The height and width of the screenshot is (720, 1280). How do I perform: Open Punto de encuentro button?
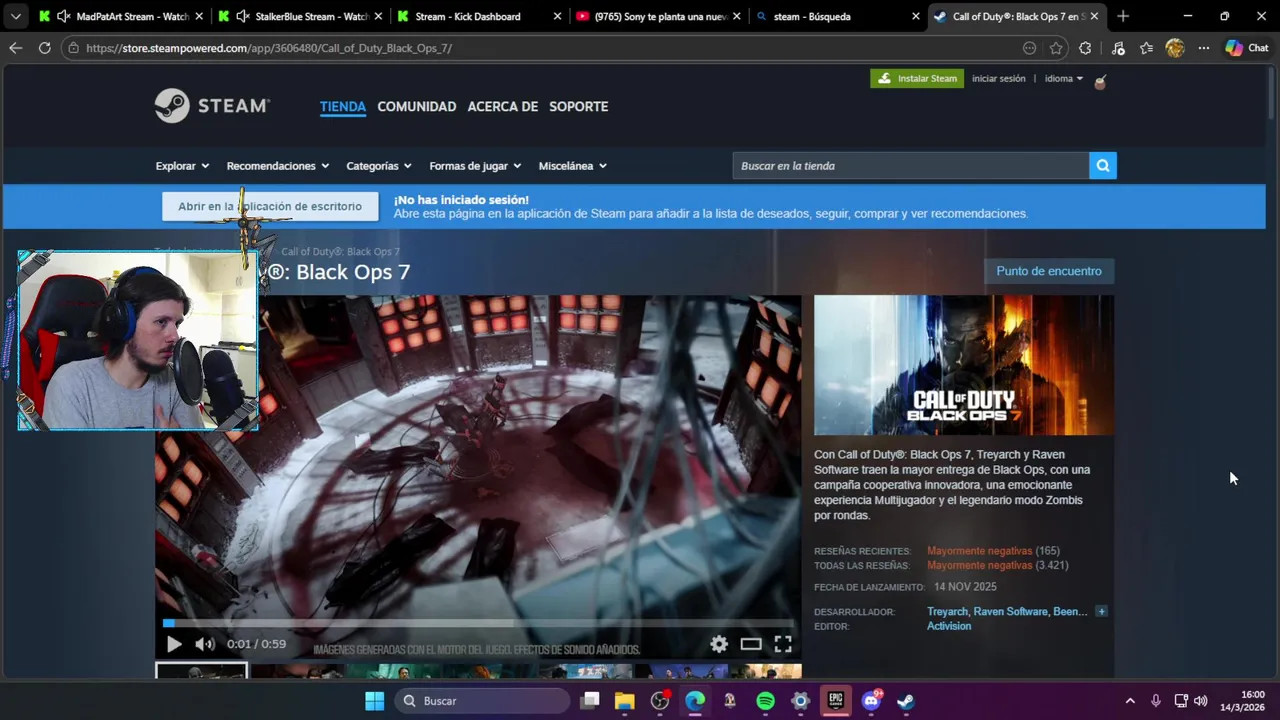[x=1049, y=271]
